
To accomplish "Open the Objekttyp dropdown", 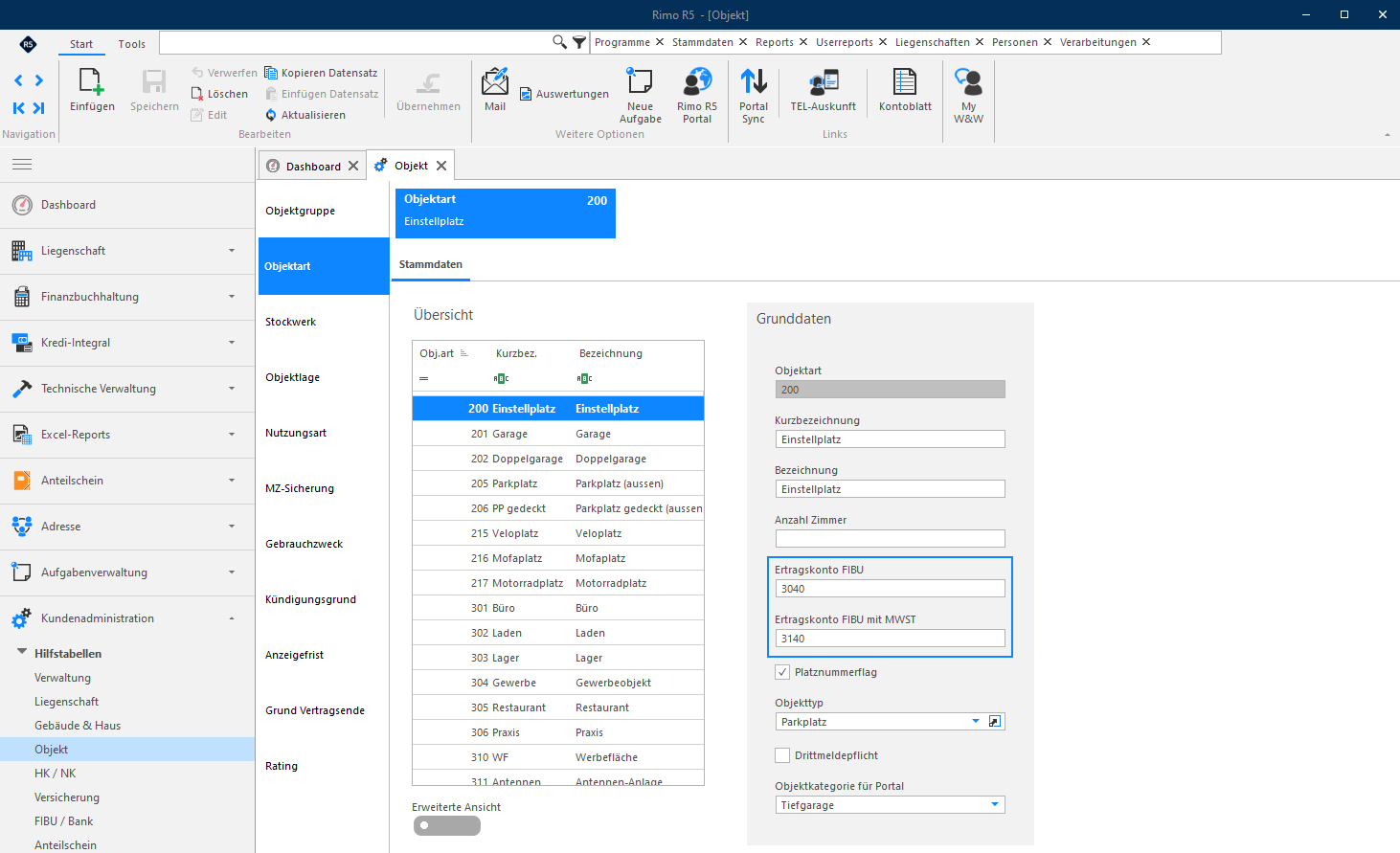I will [976, 722].
